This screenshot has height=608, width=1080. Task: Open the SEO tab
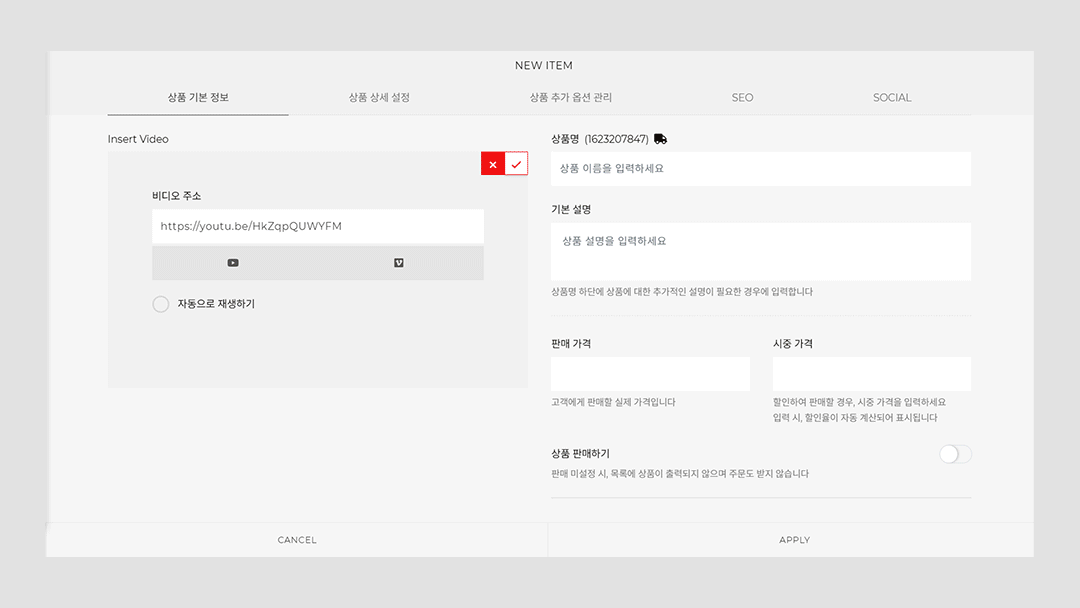(x=742, y=98)
